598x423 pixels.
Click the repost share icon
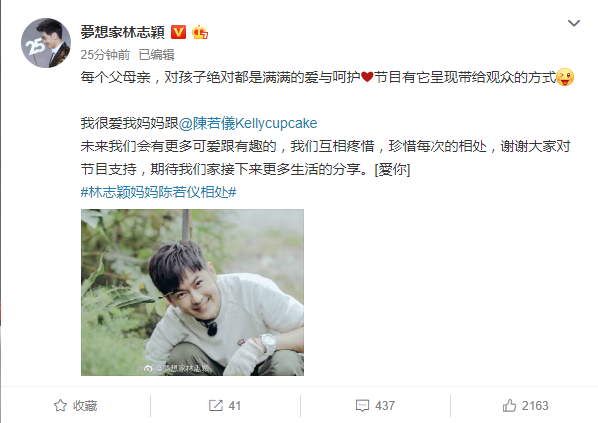(216, 405)
